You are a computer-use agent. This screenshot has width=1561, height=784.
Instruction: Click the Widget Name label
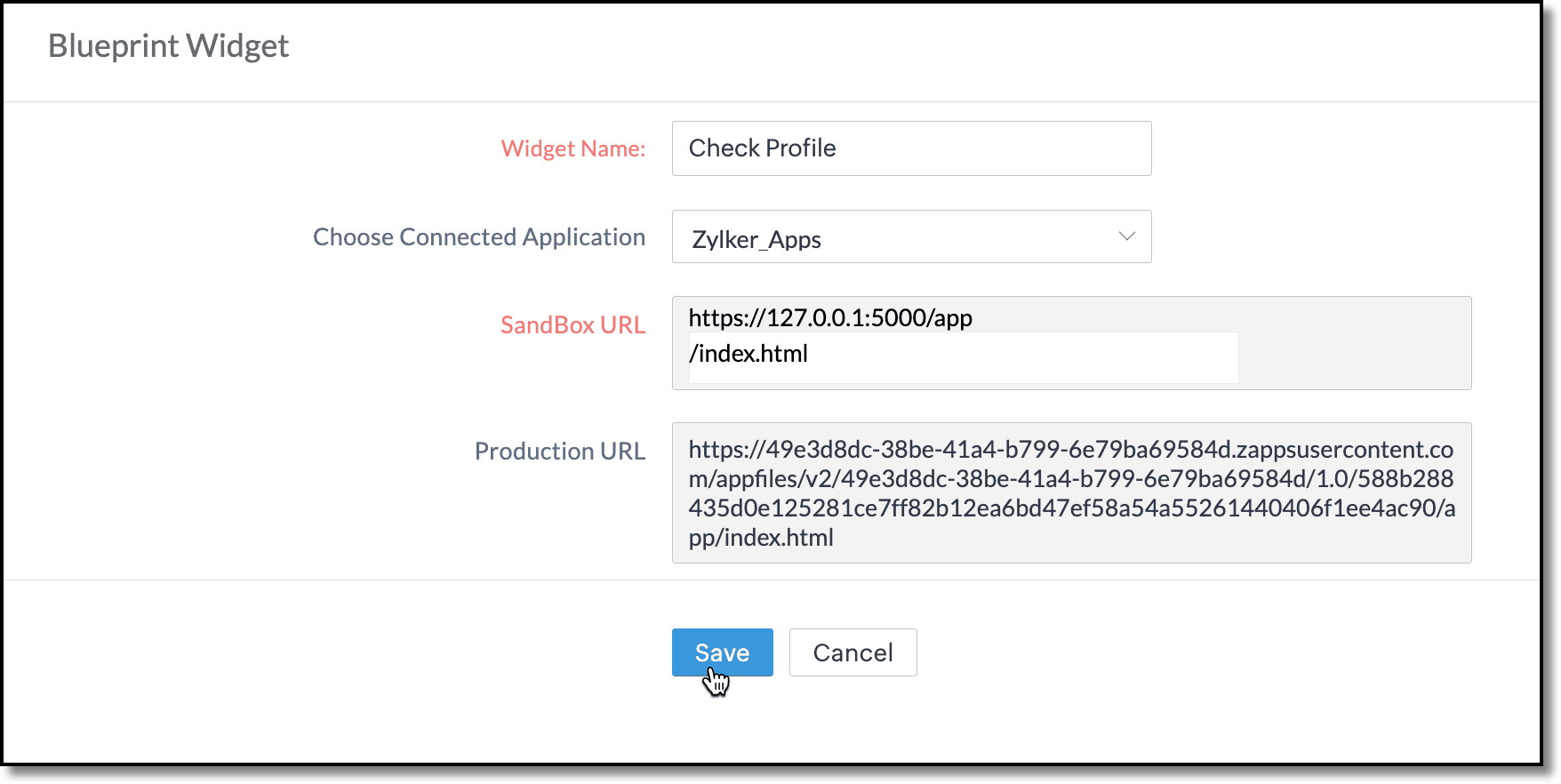pyautogui.click(x=573, y=148)
